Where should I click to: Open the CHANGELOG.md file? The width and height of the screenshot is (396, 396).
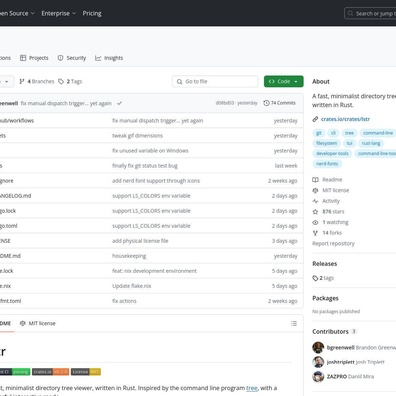coord(15,196)
